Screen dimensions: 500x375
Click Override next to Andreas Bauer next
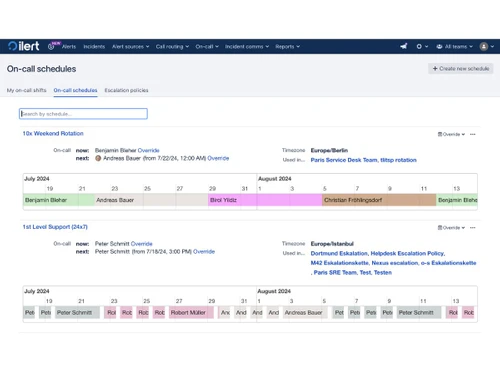tap(218, 158)
